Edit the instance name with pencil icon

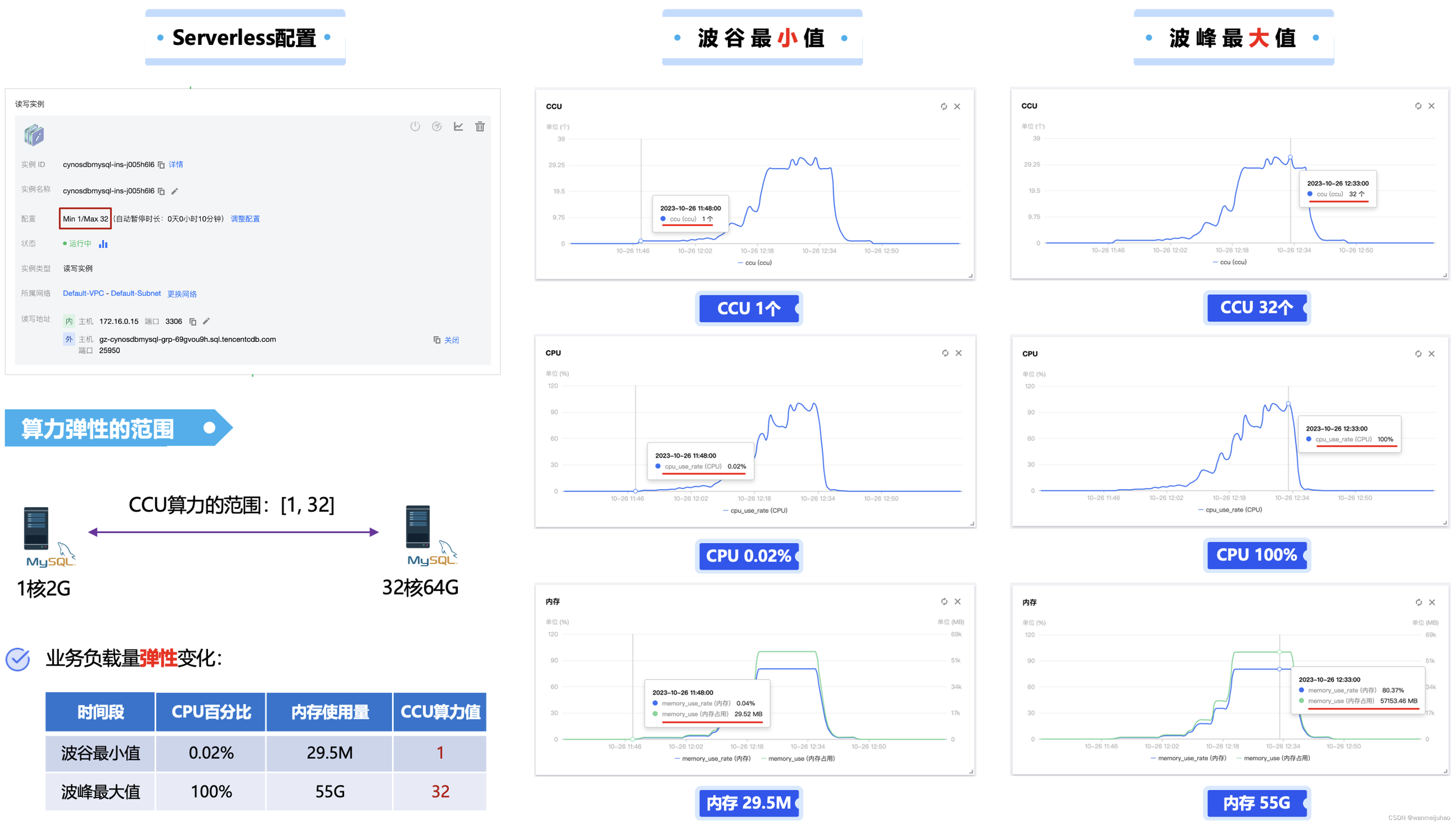click(175, 192)
